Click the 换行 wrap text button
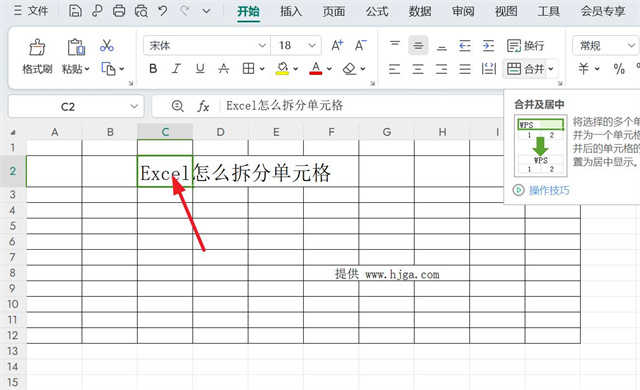Screen dimensions: 640x390 (x=525, y=45)
